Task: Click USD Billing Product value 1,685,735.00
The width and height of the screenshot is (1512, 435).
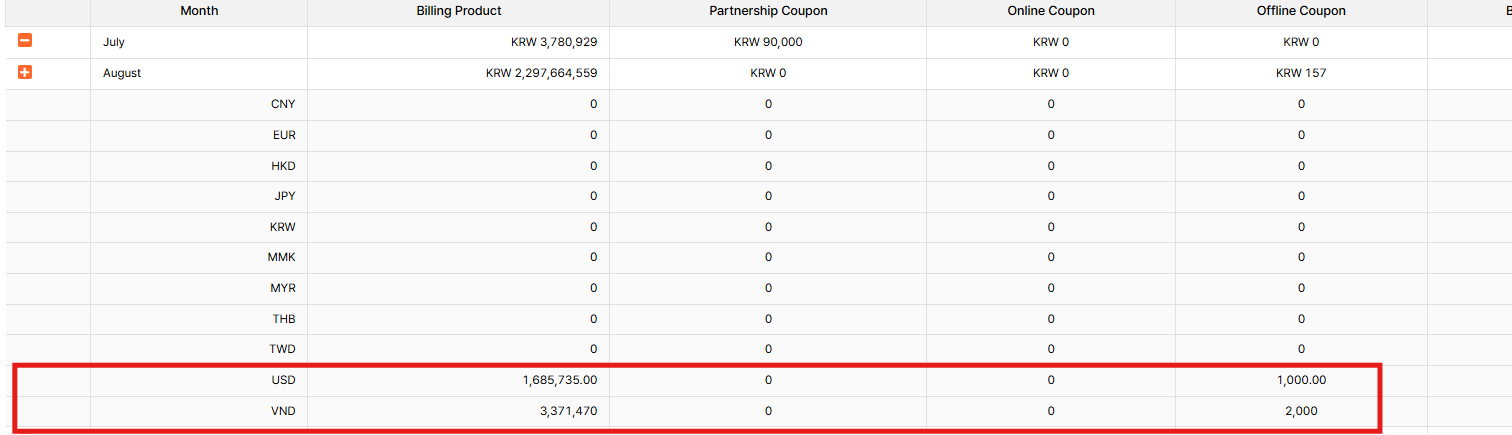Action: pyautogui.click(x=559, y=380)
